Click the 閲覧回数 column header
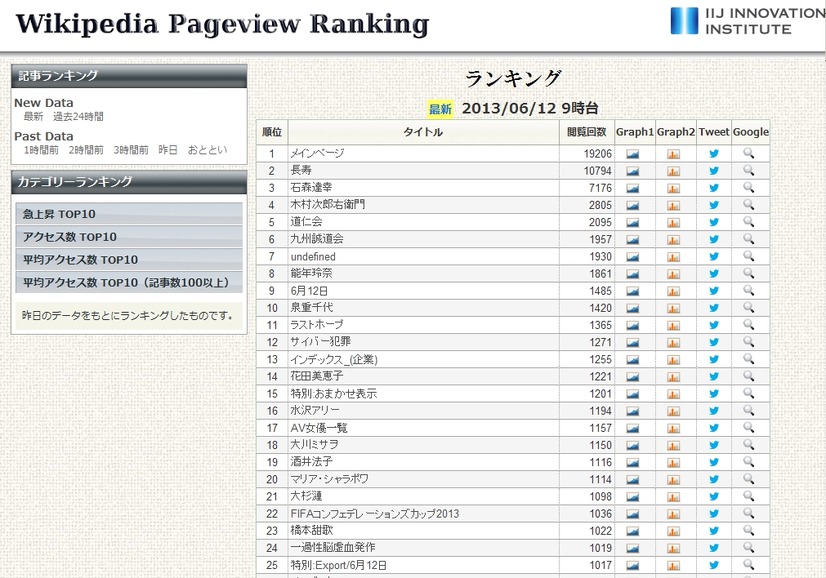The image size is (826, 578). 587,132
